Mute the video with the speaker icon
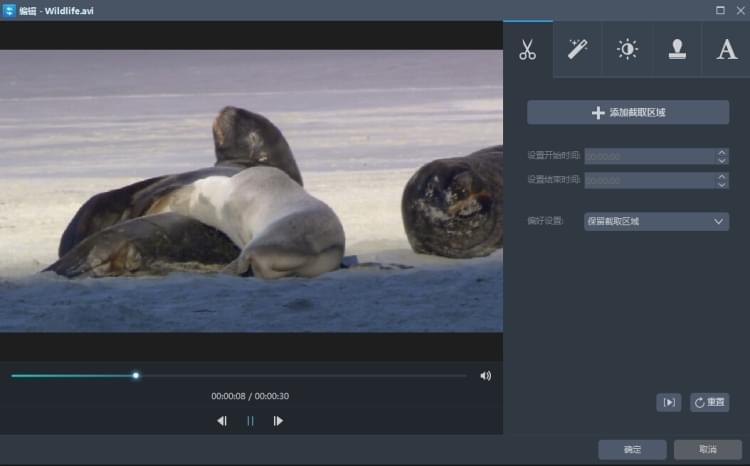 (x=485, y=376)
